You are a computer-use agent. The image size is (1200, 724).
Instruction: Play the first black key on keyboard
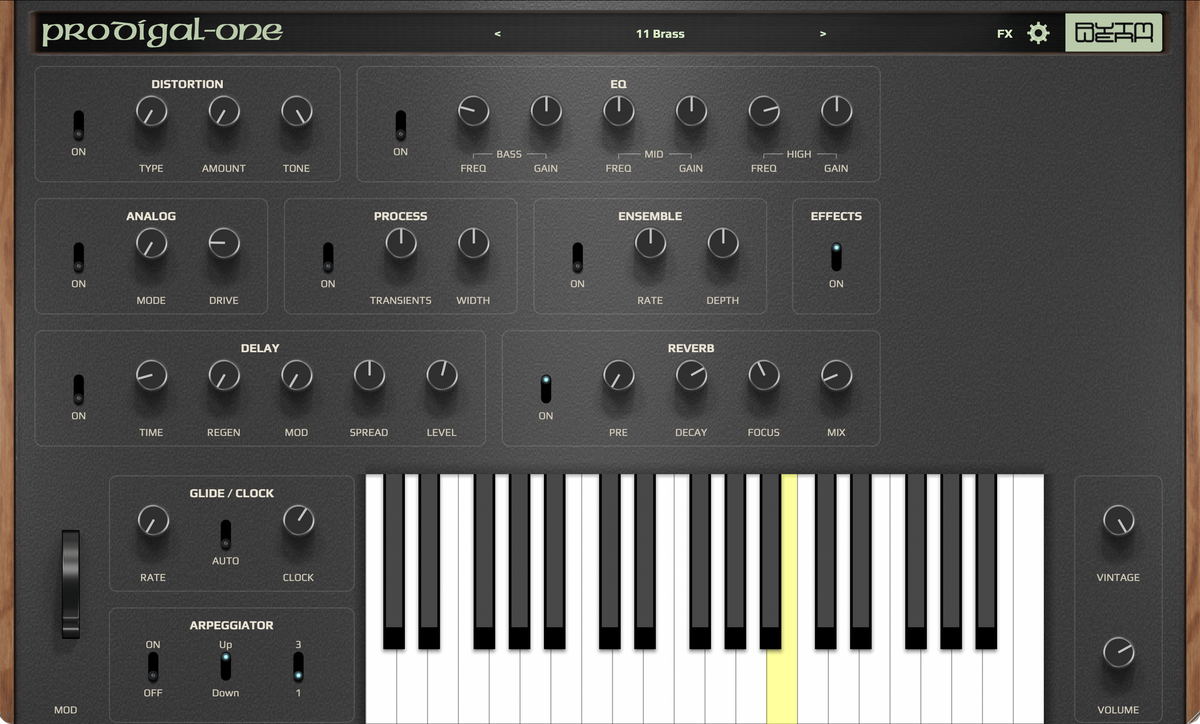[394, 561]
